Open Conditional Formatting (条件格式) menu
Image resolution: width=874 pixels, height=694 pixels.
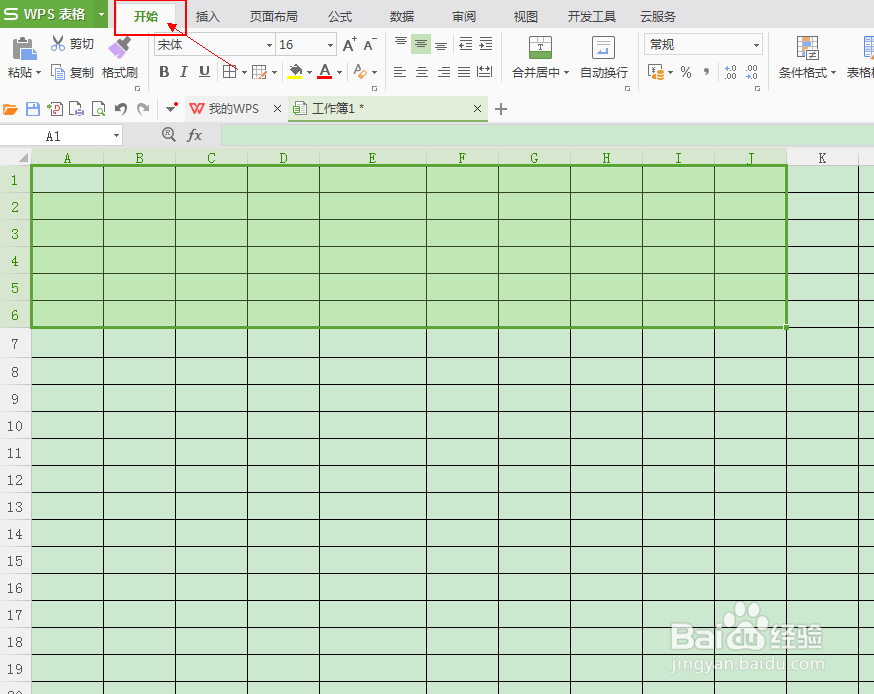(807, 58)
